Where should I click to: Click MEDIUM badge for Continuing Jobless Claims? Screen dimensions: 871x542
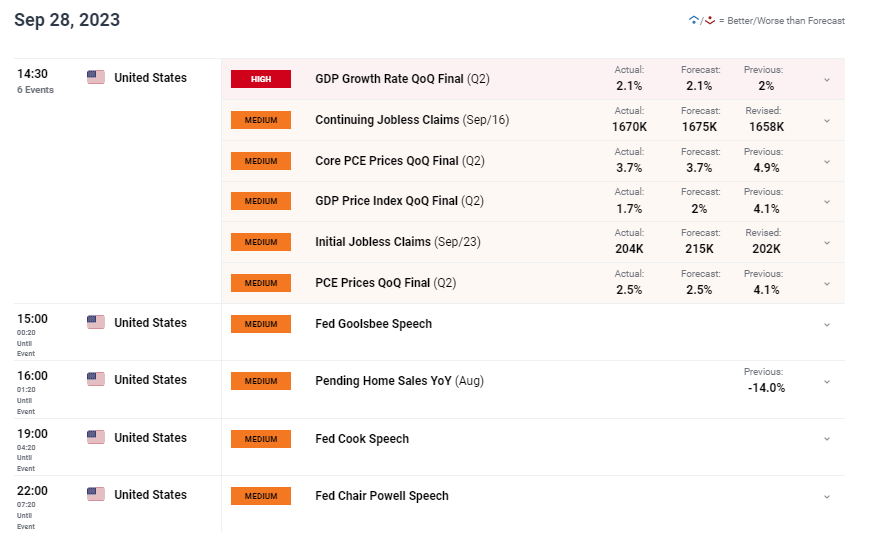point(261,120)
